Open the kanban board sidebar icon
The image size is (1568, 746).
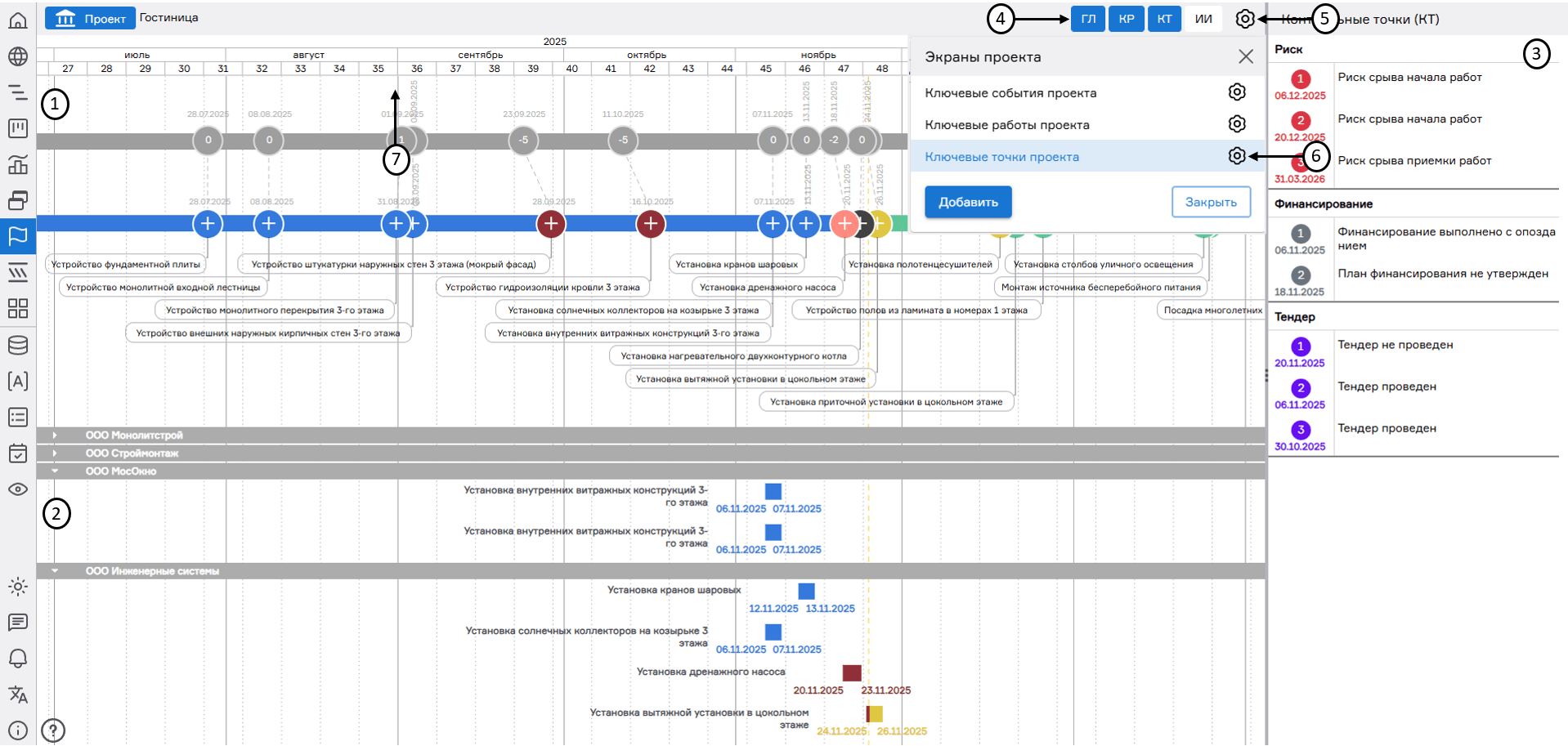pos(18,128)
